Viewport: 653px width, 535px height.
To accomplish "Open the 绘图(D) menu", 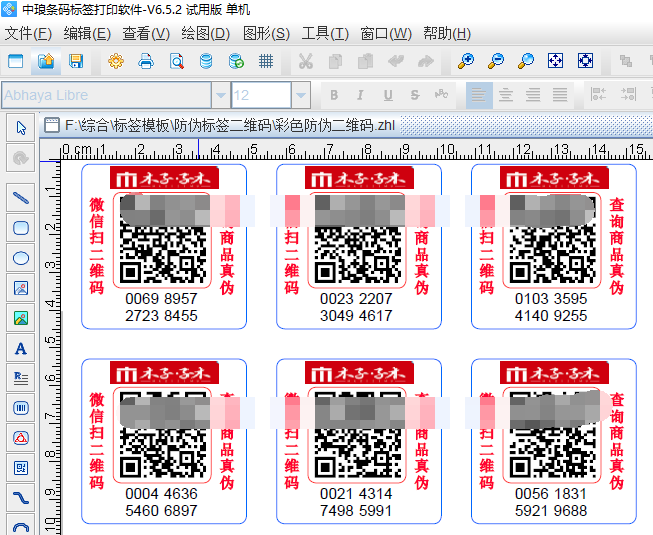I will pos(206,34).
